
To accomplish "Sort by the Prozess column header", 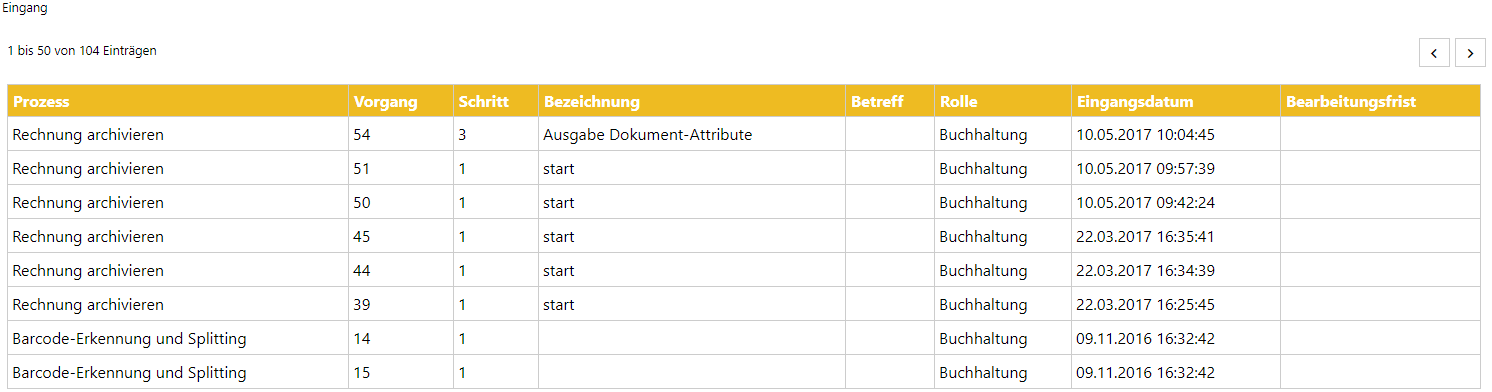I will point(177,101).
